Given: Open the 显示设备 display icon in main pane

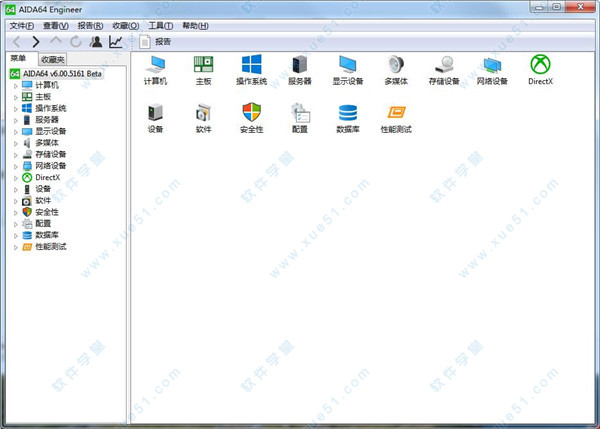Looking at the screenshot, I should point(348,70).
